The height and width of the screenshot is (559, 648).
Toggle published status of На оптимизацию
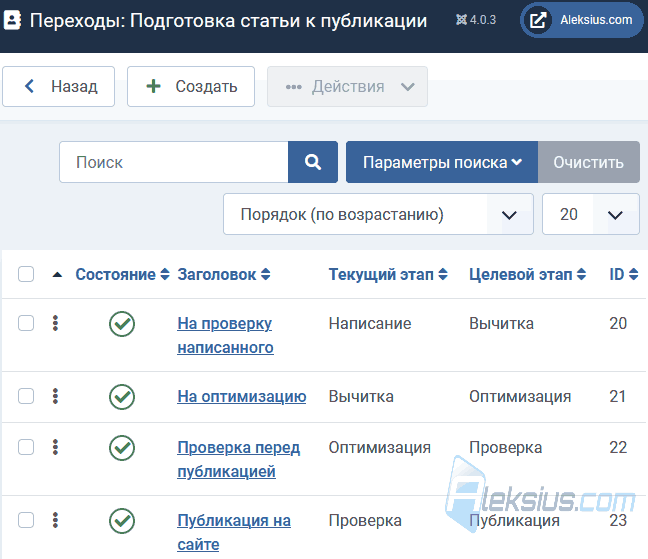coord(122,397)
